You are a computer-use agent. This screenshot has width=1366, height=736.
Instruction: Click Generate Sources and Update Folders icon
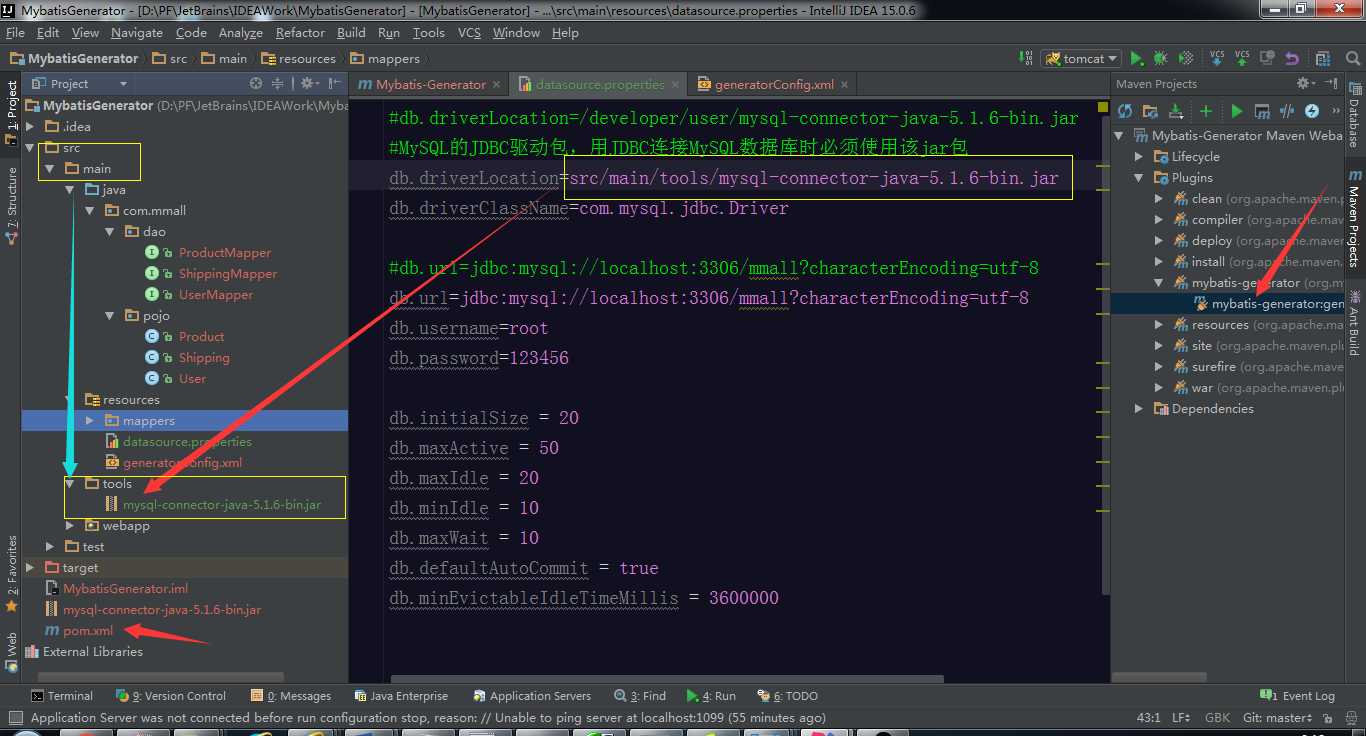pos(1150,111)
